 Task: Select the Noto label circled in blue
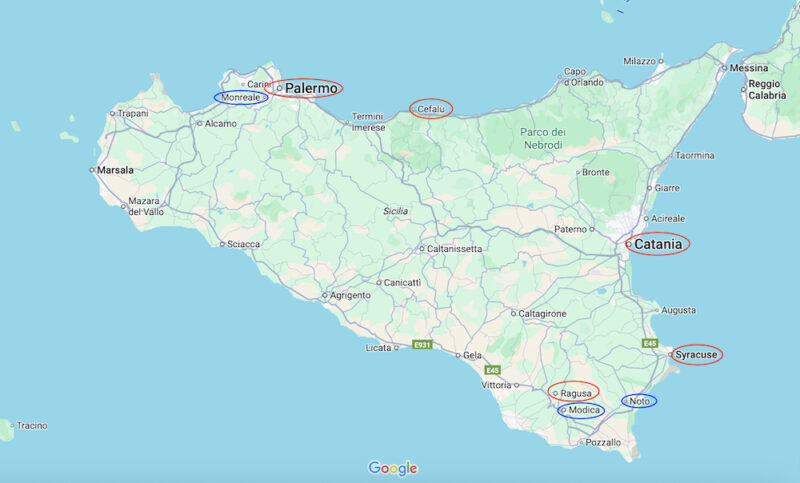(x=641, y=401)
